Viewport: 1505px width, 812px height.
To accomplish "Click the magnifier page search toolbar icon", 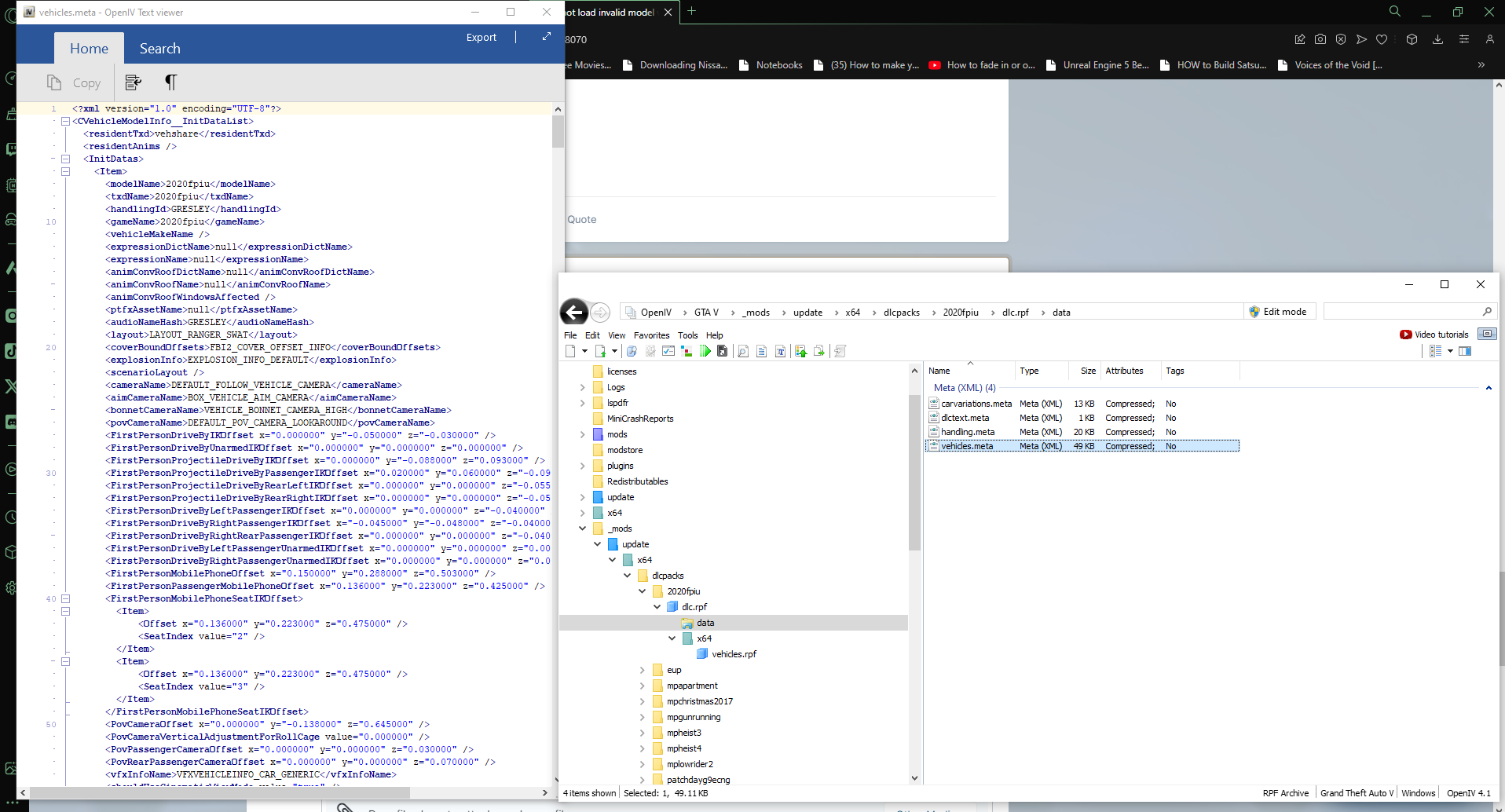I will [743, 351].
